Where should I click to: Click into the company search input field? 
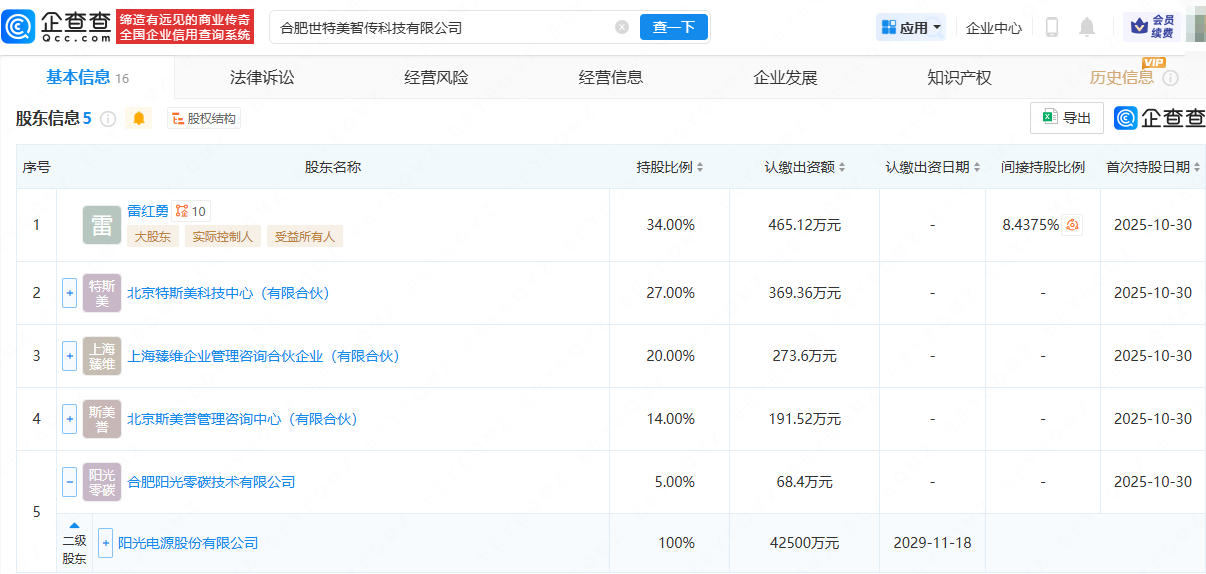point(440,27)
